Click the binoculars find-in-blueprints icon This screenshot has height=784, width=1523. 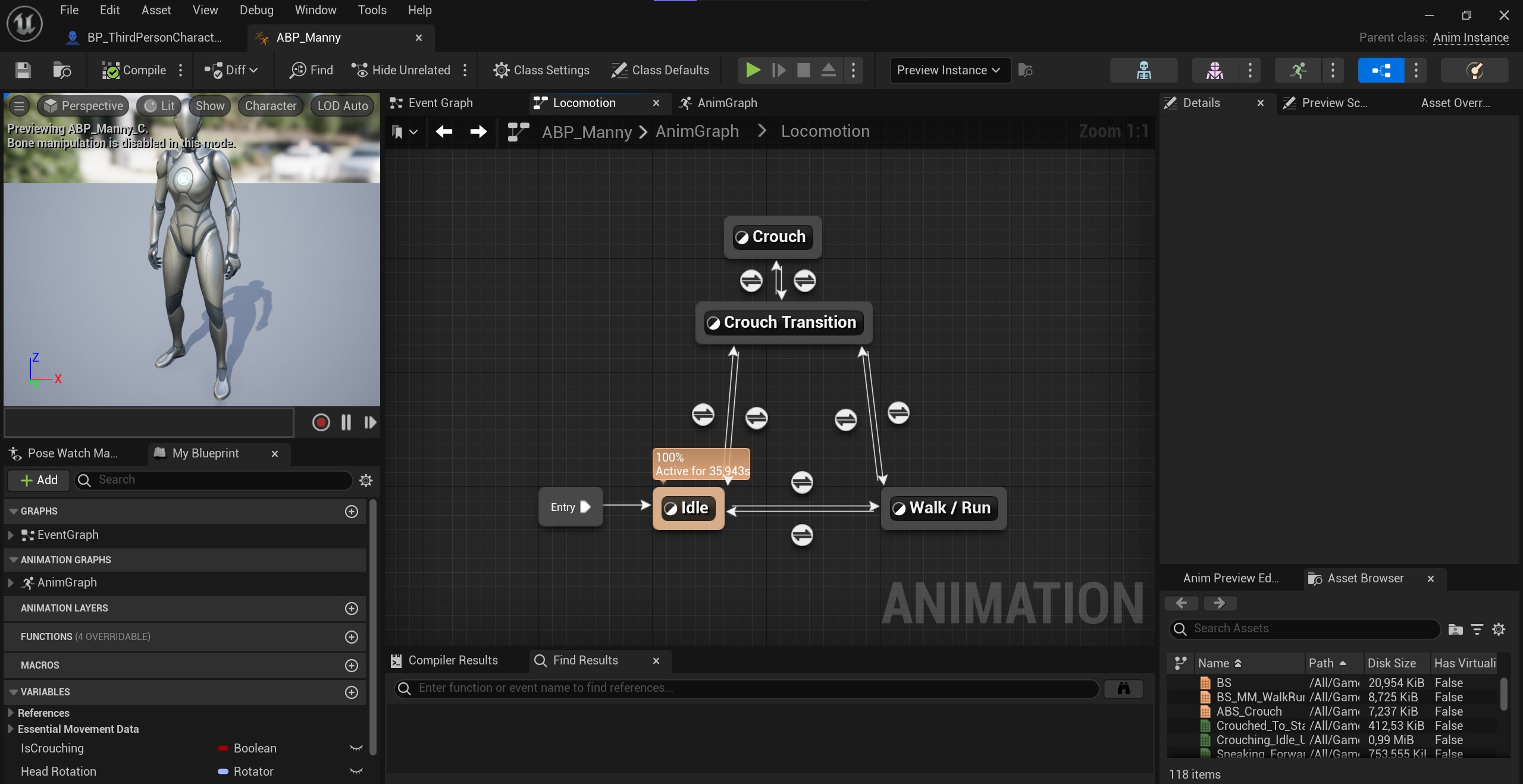tap(1123, 688)
